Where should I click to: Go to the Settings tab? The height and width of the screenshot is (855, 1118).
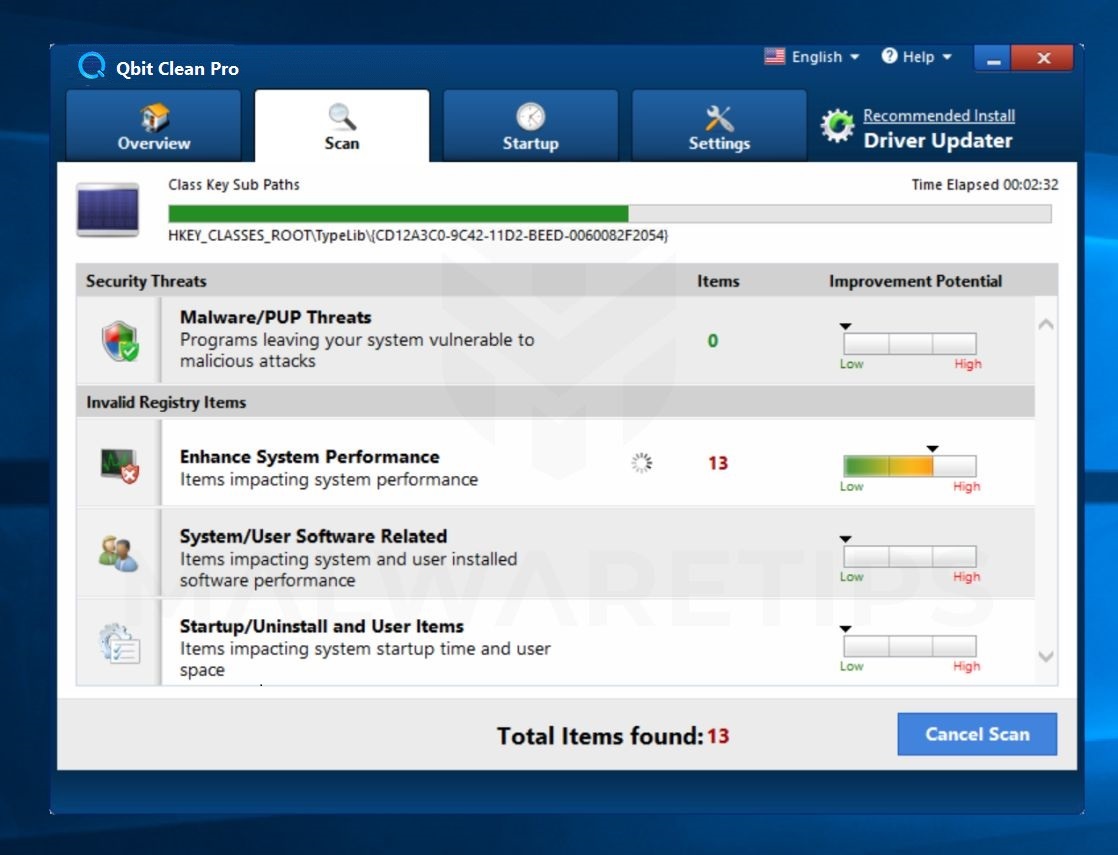719,127
